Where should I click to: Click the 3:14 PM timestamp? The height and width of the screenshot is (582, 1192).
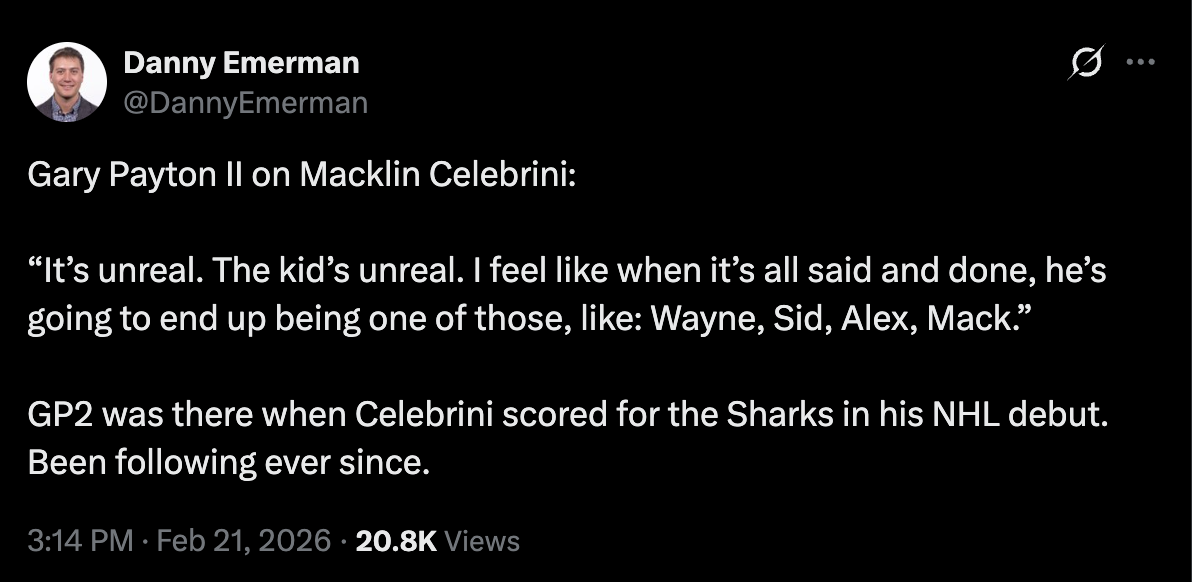click(80, 541)
